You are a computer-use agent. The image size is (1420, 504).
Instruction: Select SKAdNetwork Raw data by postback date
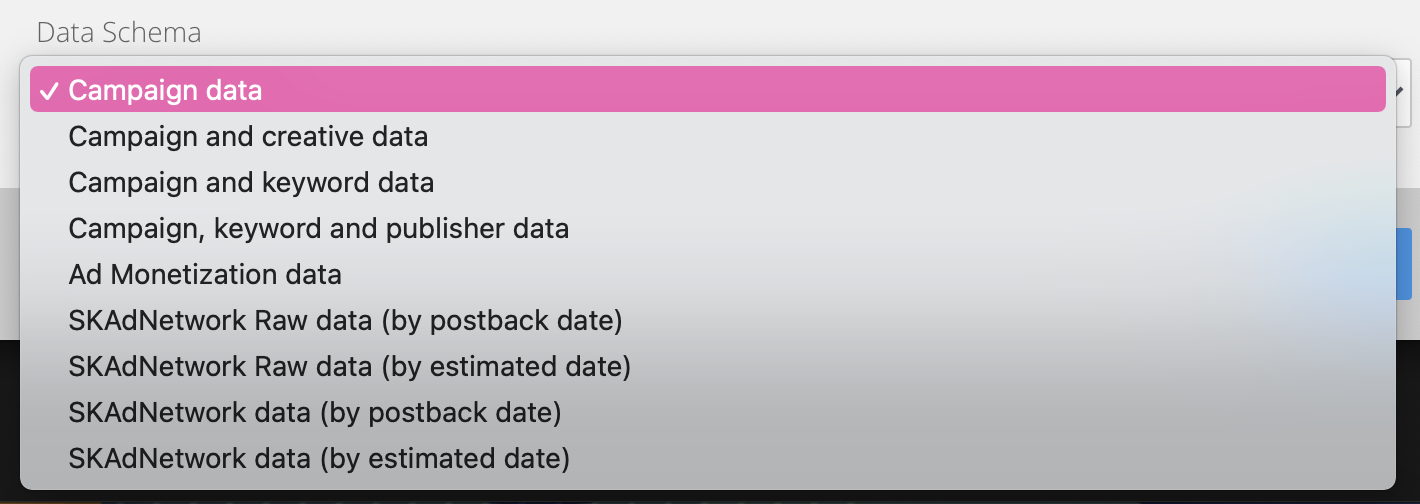345,321
